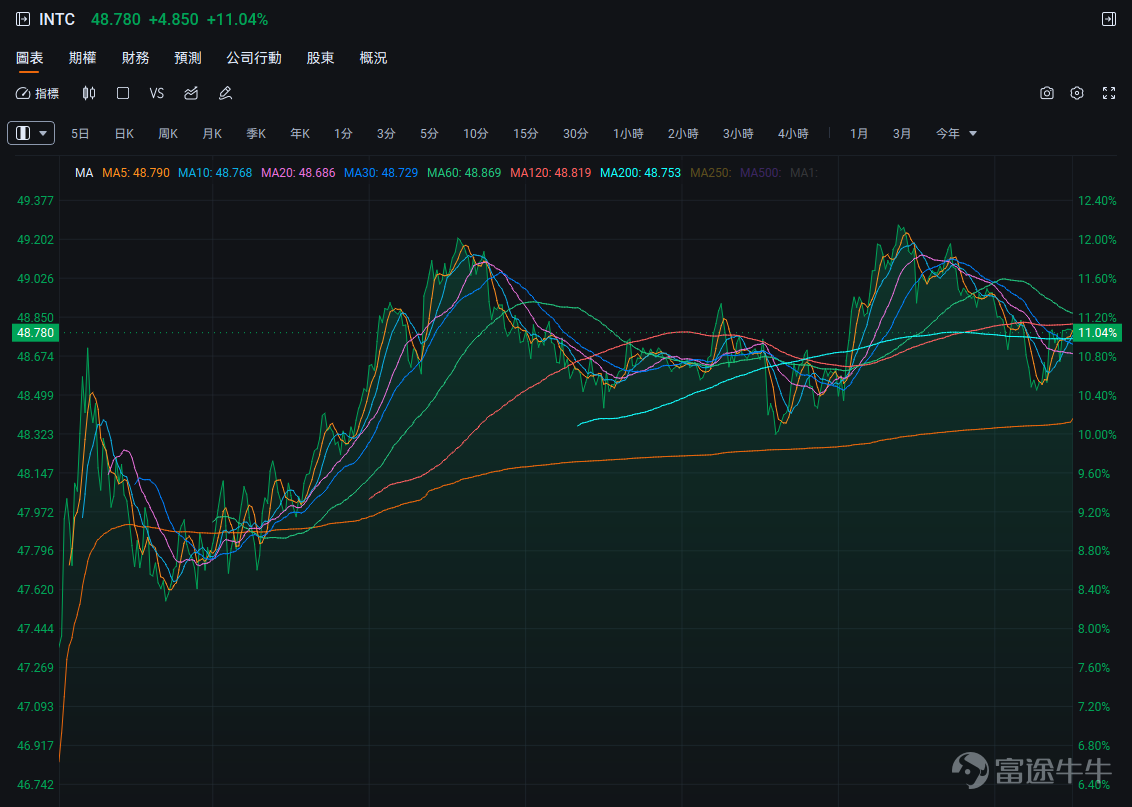Open chart settings hexagon icon
This screenshot has height=807, width=1132.
point(1077,93)
